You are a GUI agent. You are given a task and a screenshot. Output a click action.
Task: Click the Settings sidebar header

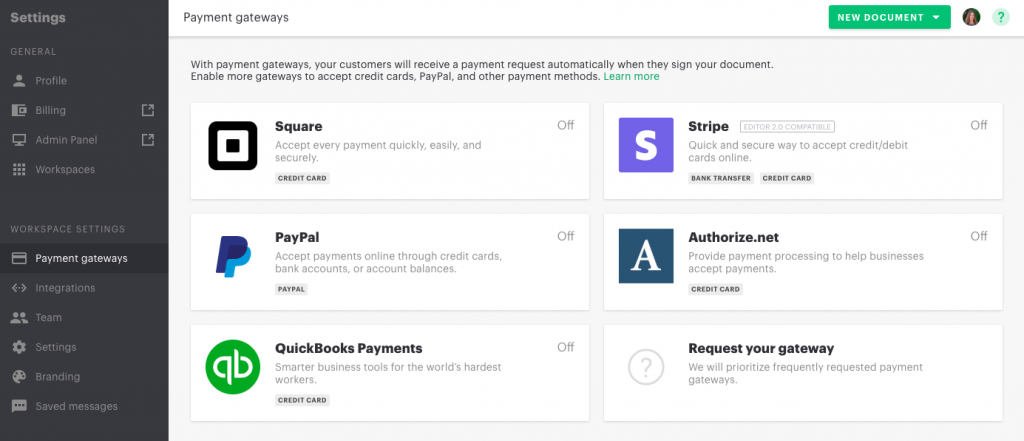click(38, 18)
